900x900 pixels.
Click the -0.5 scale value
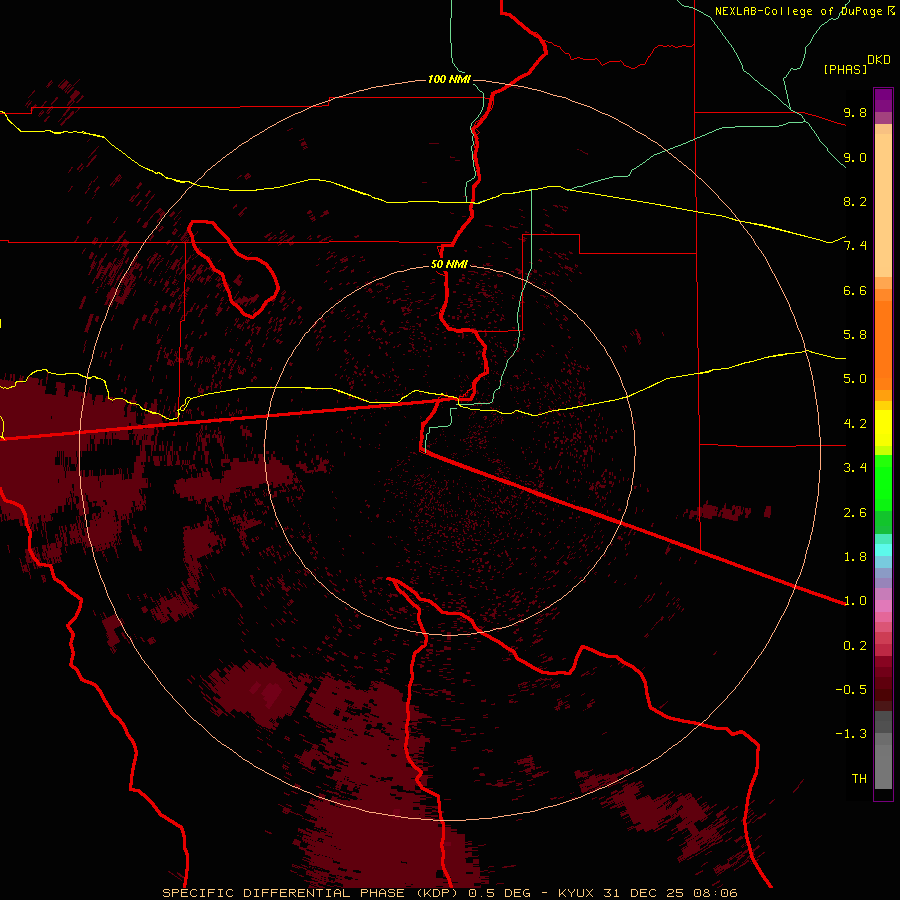point(851,690)
